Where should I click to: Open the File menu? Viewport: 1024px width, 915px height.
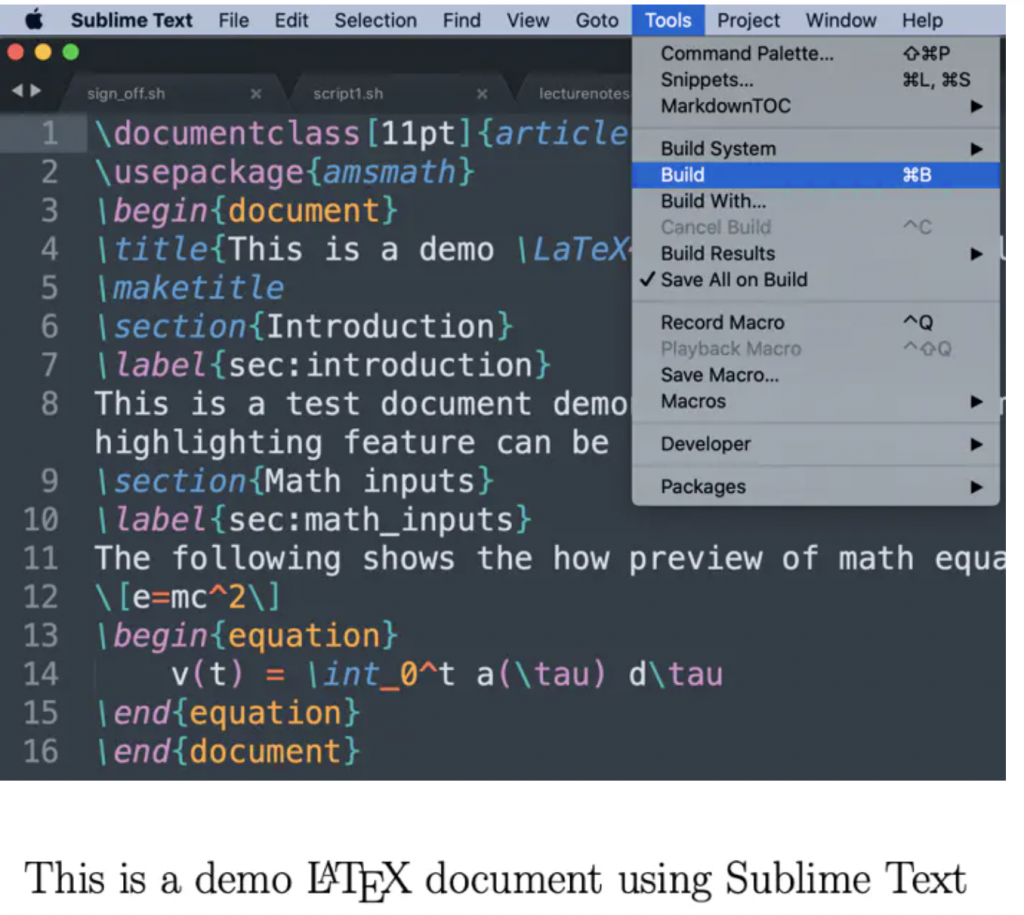pos(233,20)
